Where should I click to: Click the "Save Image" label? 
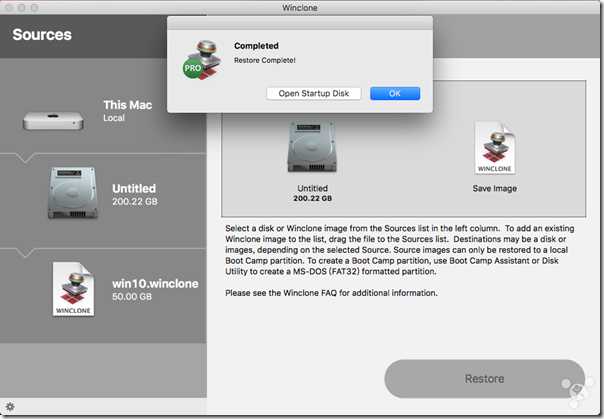495,188
